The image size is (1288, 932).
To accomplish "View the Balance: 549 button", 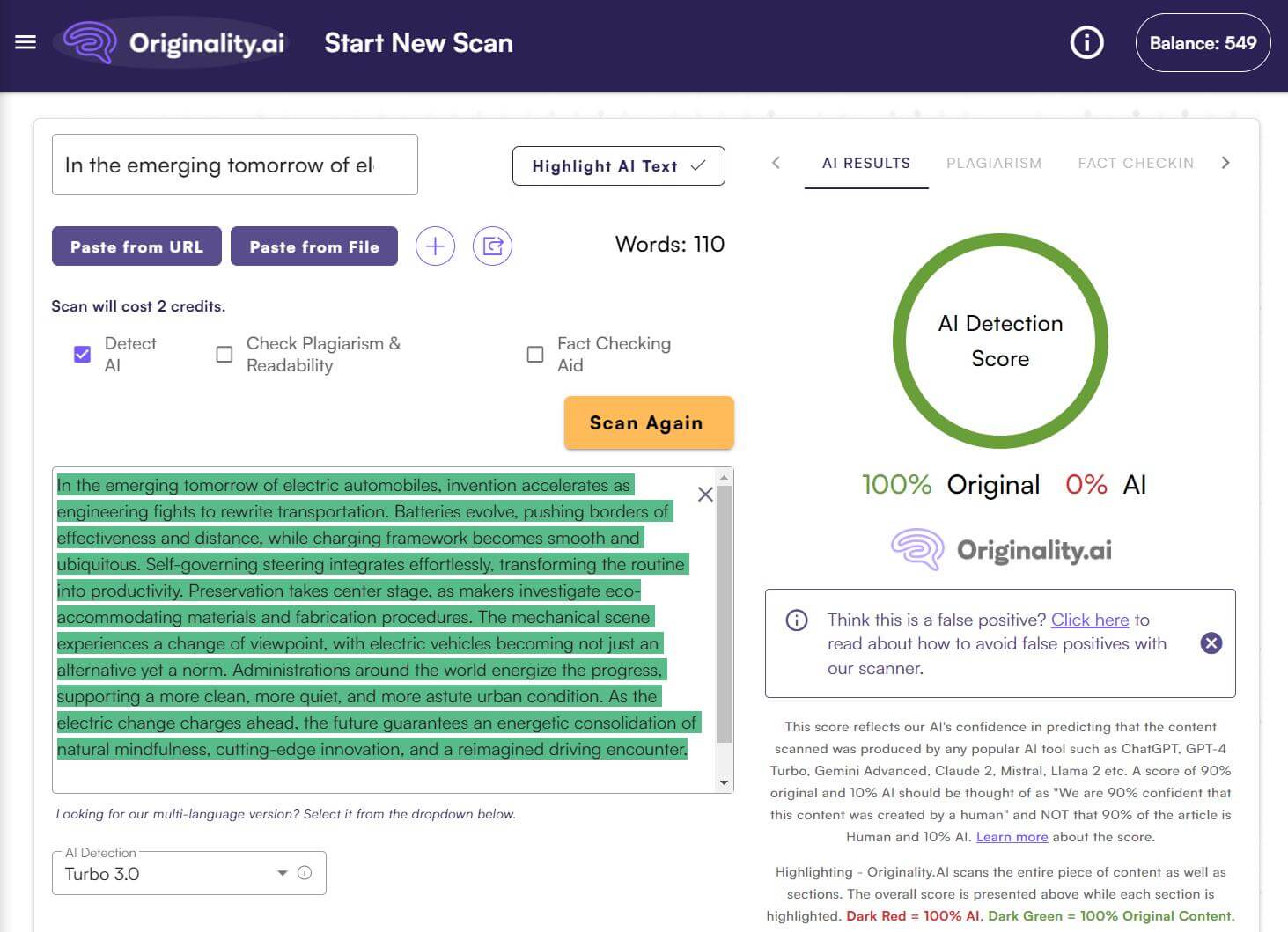I will (1203, 42).
